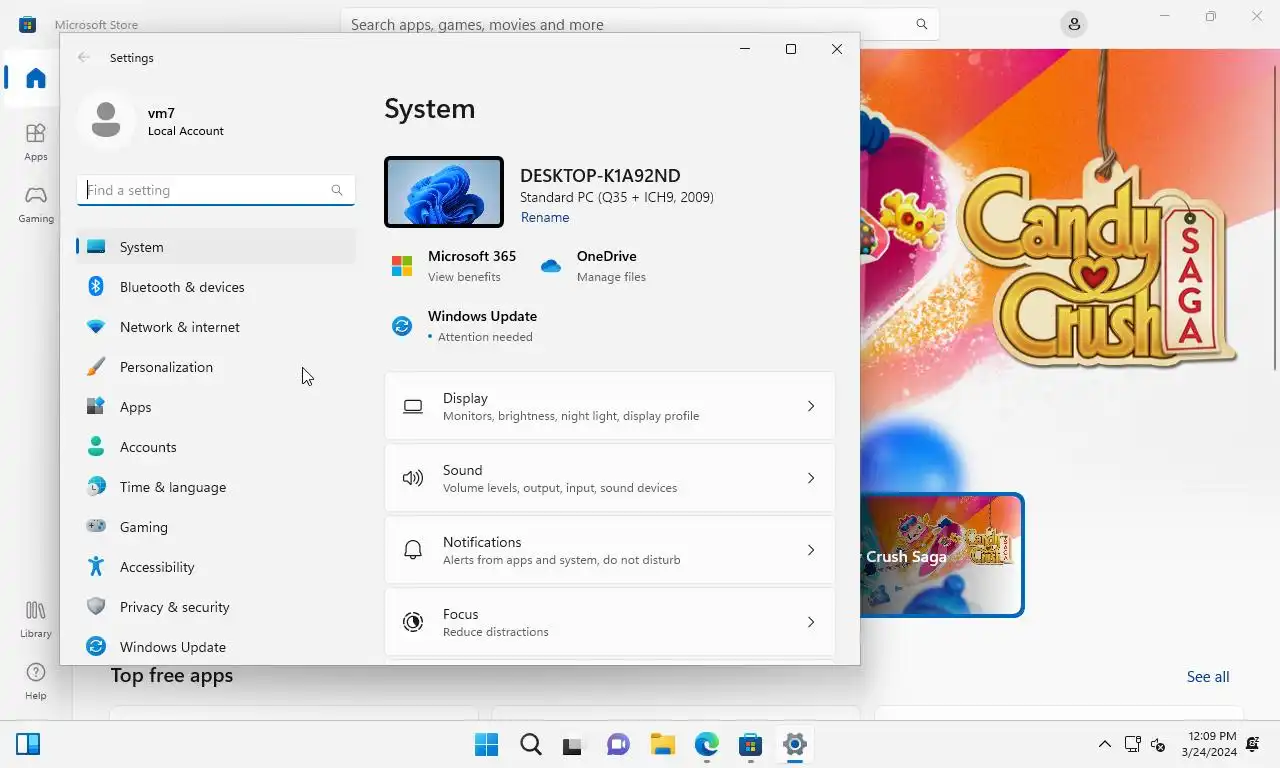Viewport: 1280px width, 768px height.
Task: Click the Candy Crush Saga hero banner
Action: (1070, 270)
